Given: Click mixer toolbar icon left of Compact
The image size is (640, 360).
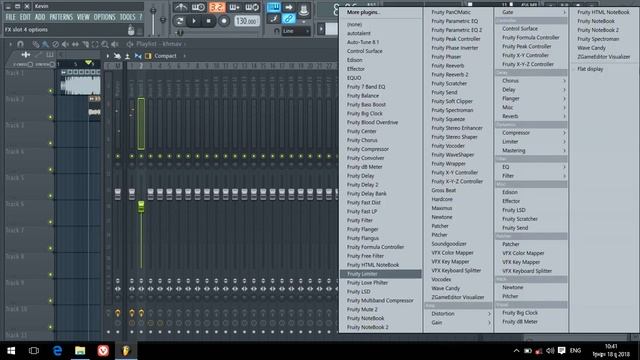Looking at the screenshot, I should tap(148, 56).
